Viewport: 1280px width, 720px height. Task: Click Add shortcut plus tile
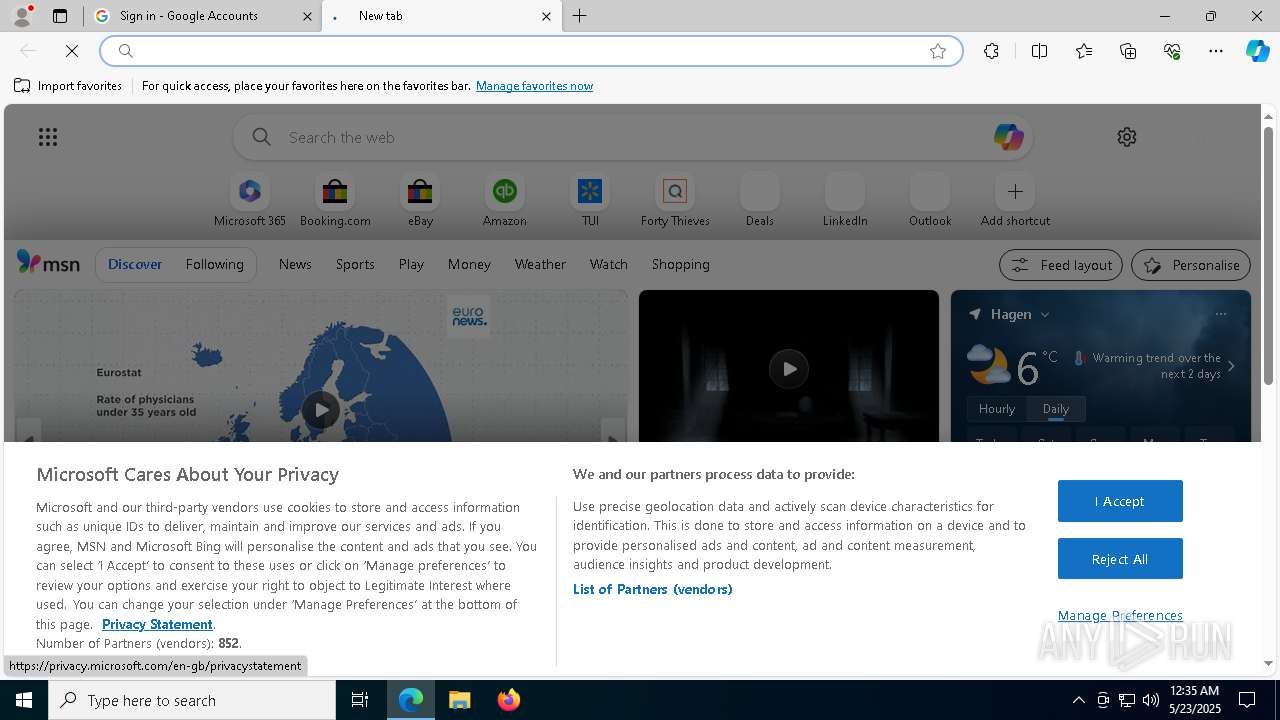(x=1015, y=201)
